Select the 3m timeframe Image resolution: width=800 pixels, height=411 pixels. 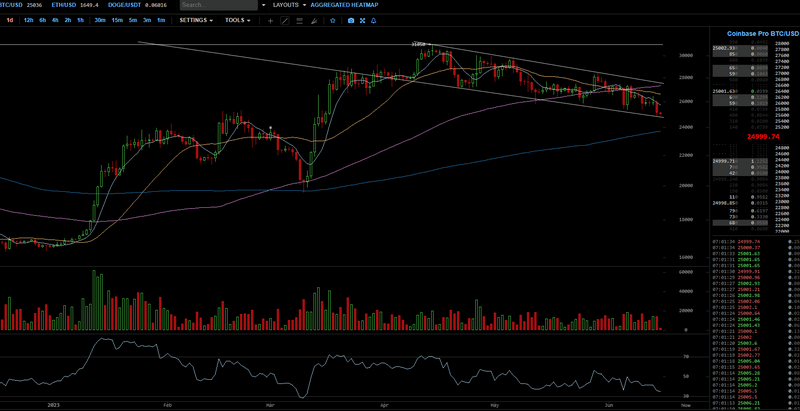coord(147,20)
